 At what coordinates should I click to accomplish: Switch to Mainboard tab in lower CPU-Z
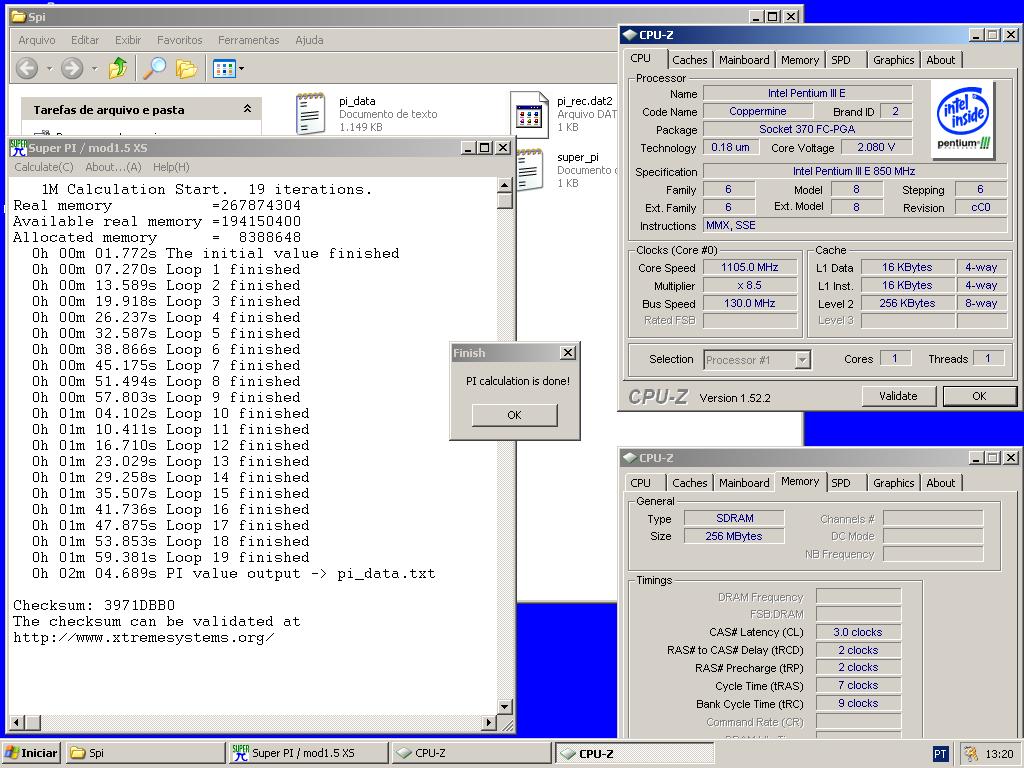click(744, 483)
